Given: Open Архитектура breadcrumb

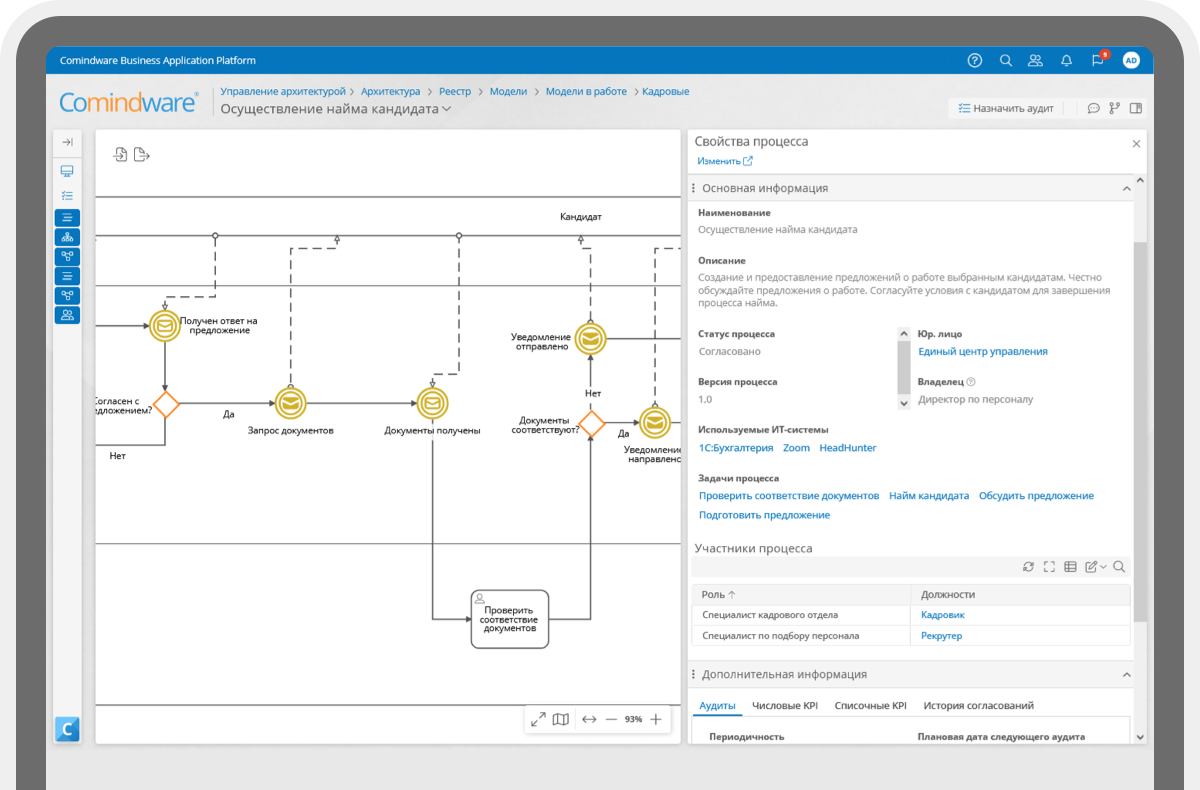Looking at the screenshot, I should click(x=391, y=91).
